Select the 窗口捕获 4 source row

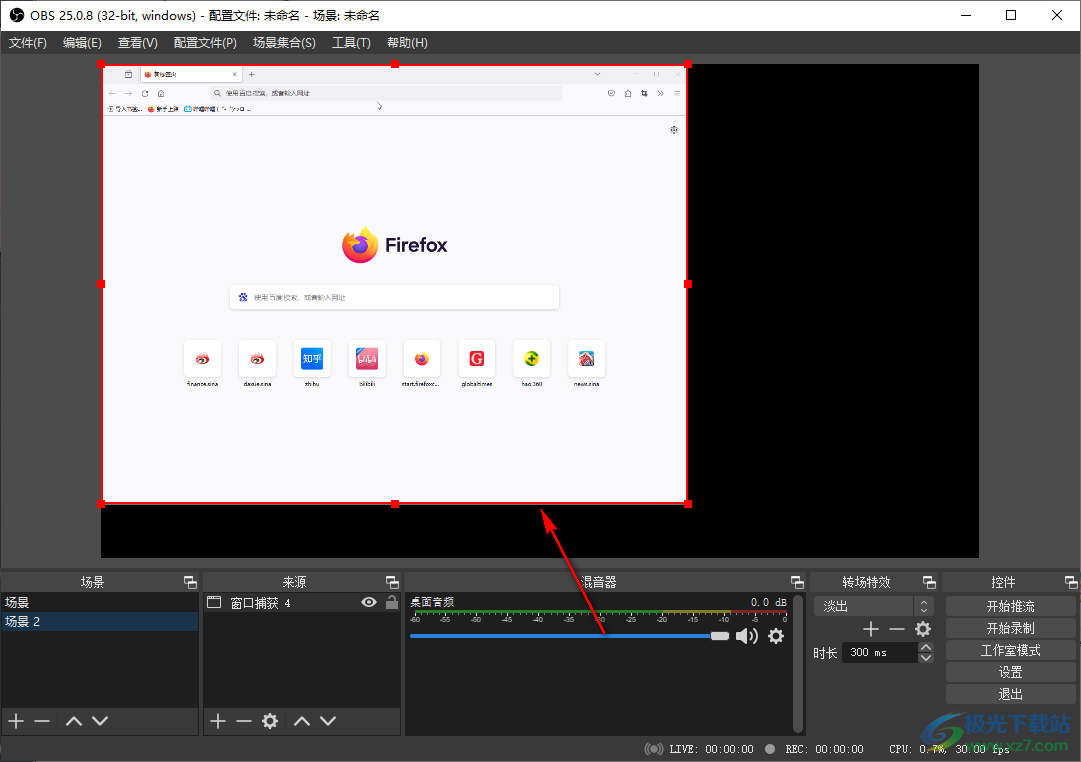[x=302, y=602]
